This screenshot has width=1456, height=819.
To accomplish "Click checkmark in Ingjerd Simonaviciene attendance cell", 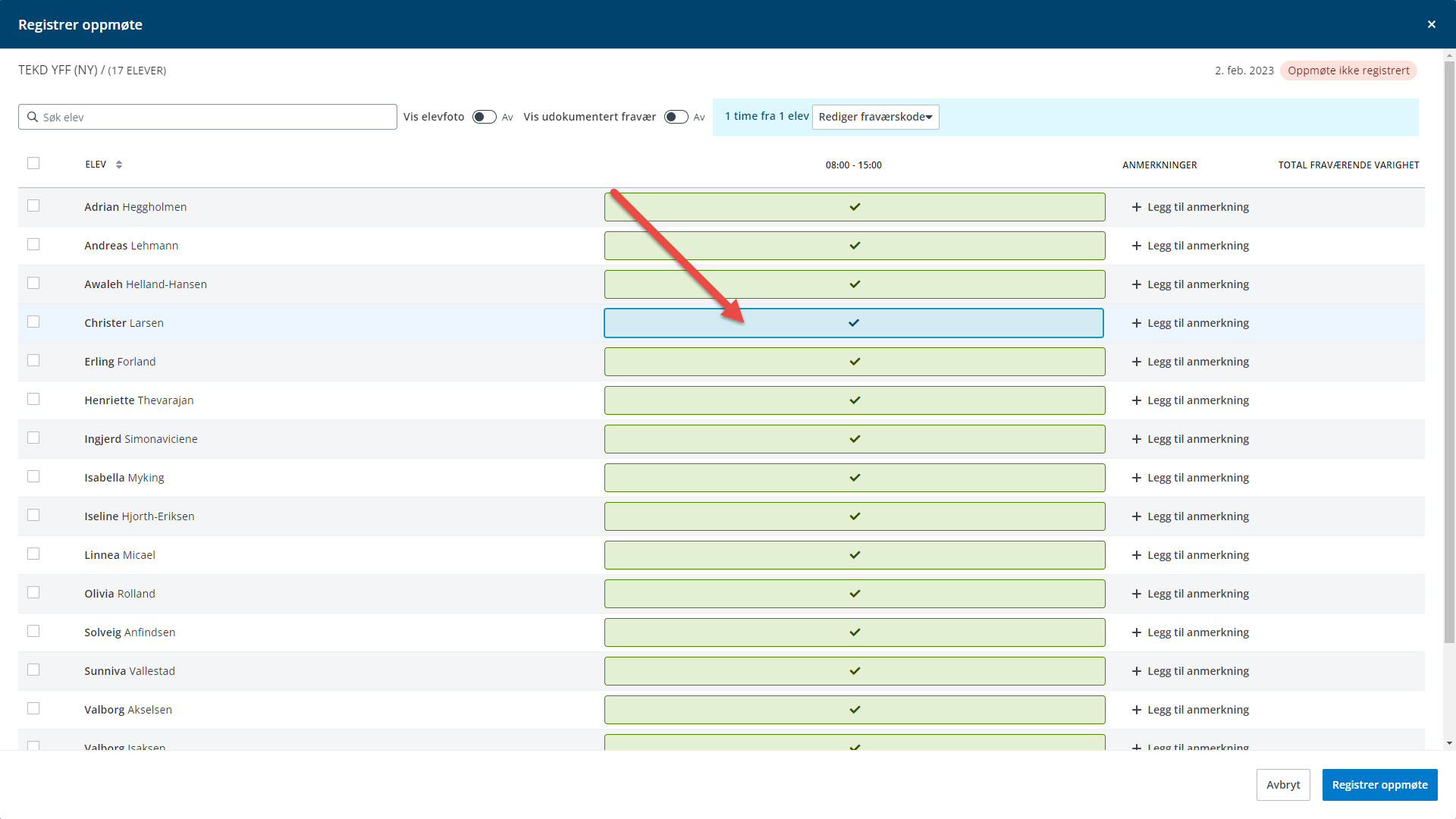I will [855, 439].
